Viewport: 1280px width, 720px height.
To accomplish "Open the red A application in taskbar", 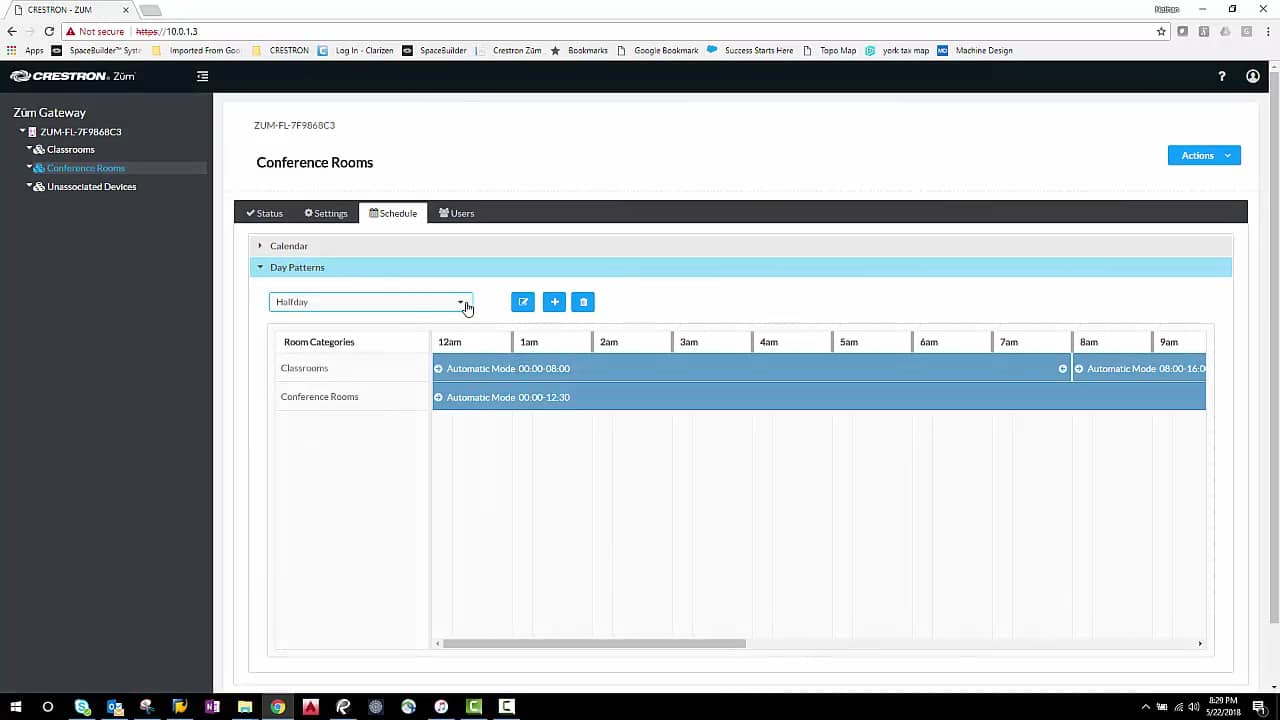I will (x=310, y=706).
